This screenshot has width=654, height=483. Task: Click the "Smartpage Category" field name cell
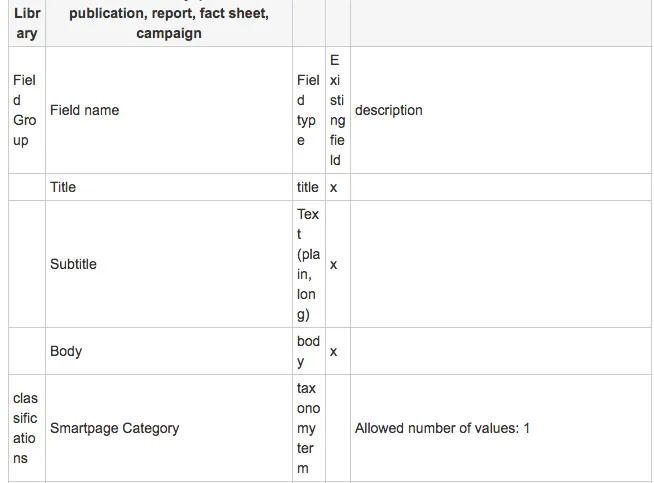115,428
